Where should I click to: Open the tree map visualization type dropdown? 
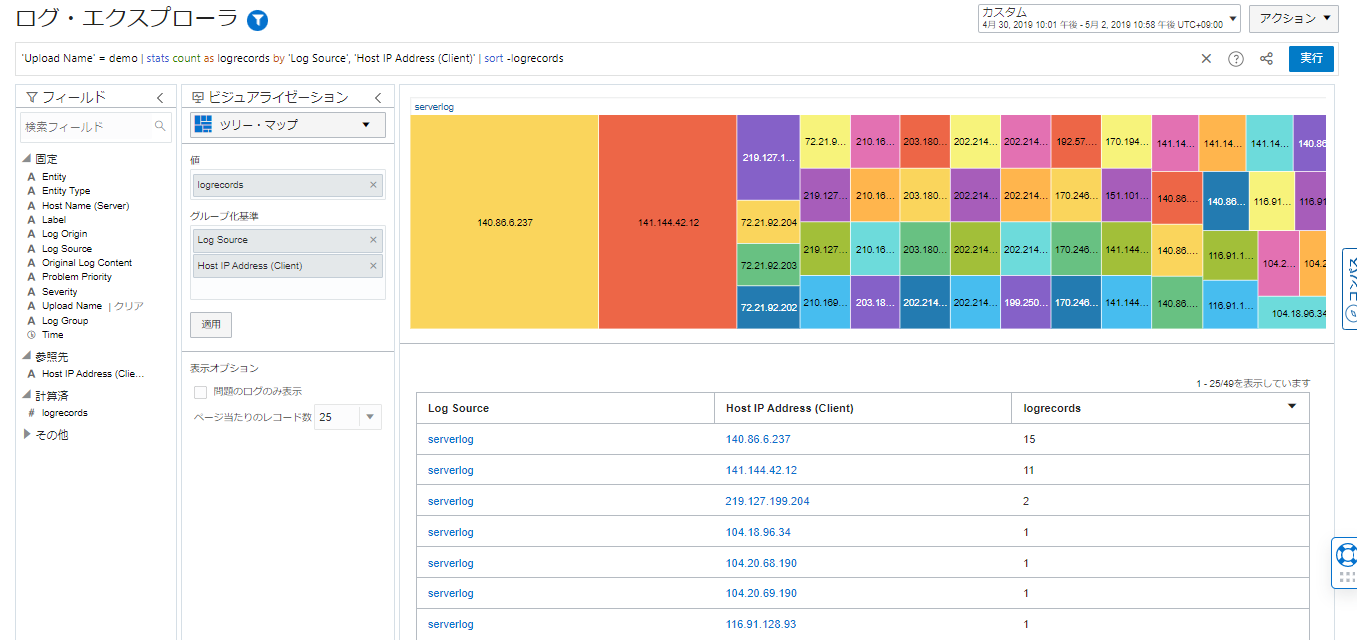(288, 125)
